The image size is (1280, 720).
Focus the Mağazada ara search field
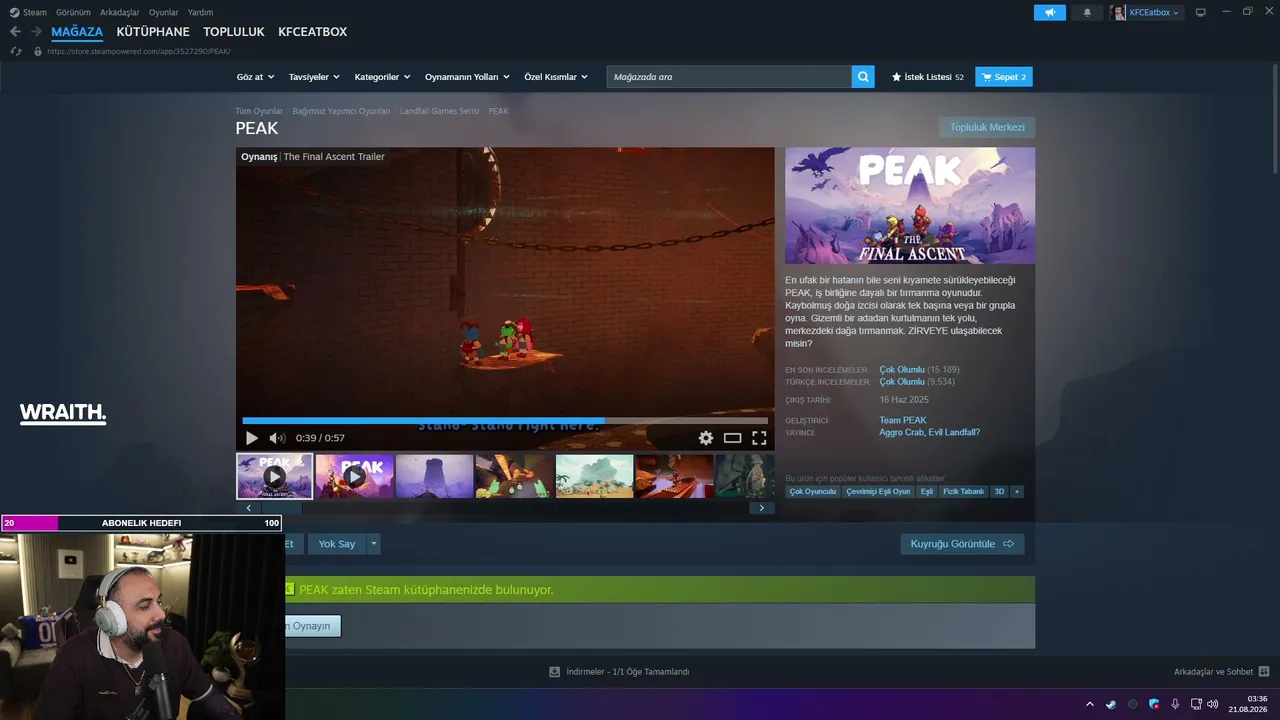[729, 77]
